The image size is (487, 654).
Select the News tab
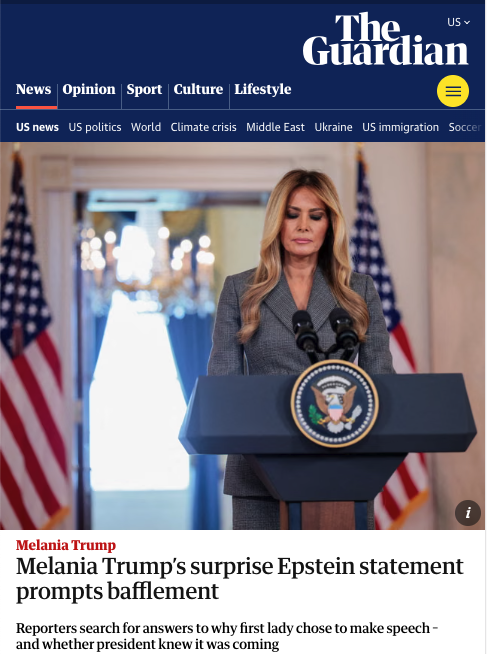pos(33,89)
